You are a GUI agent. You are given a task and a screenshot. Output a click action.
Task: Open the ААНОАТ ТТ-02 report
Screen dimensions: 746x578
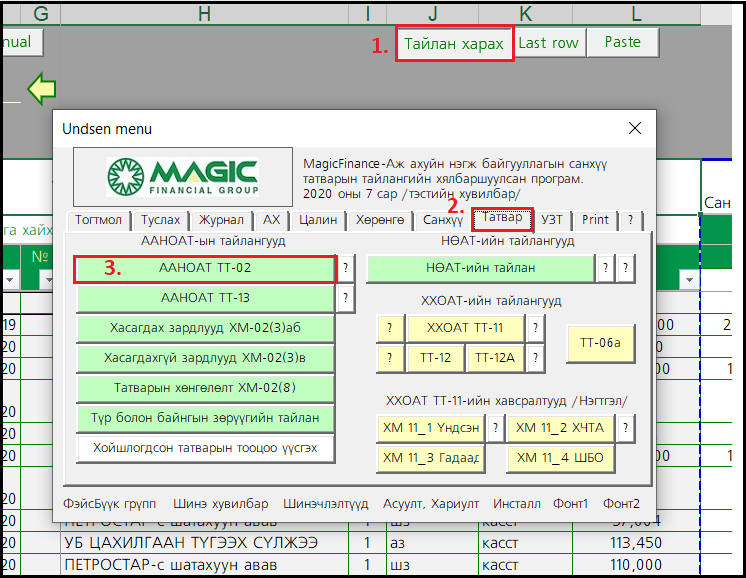pos(205,269)
